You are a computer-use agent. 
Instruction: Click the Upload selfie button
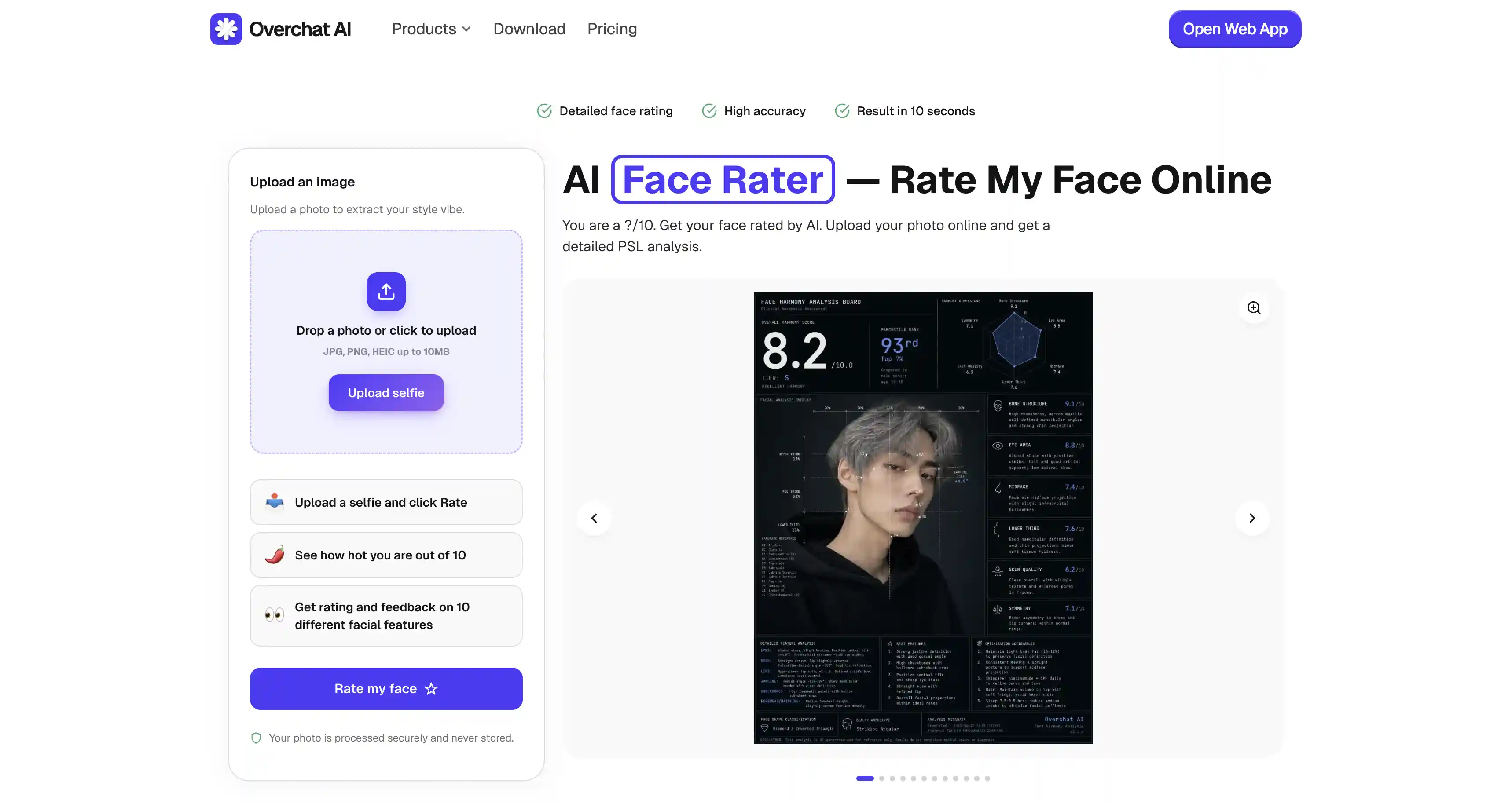(x=386, y=393)
